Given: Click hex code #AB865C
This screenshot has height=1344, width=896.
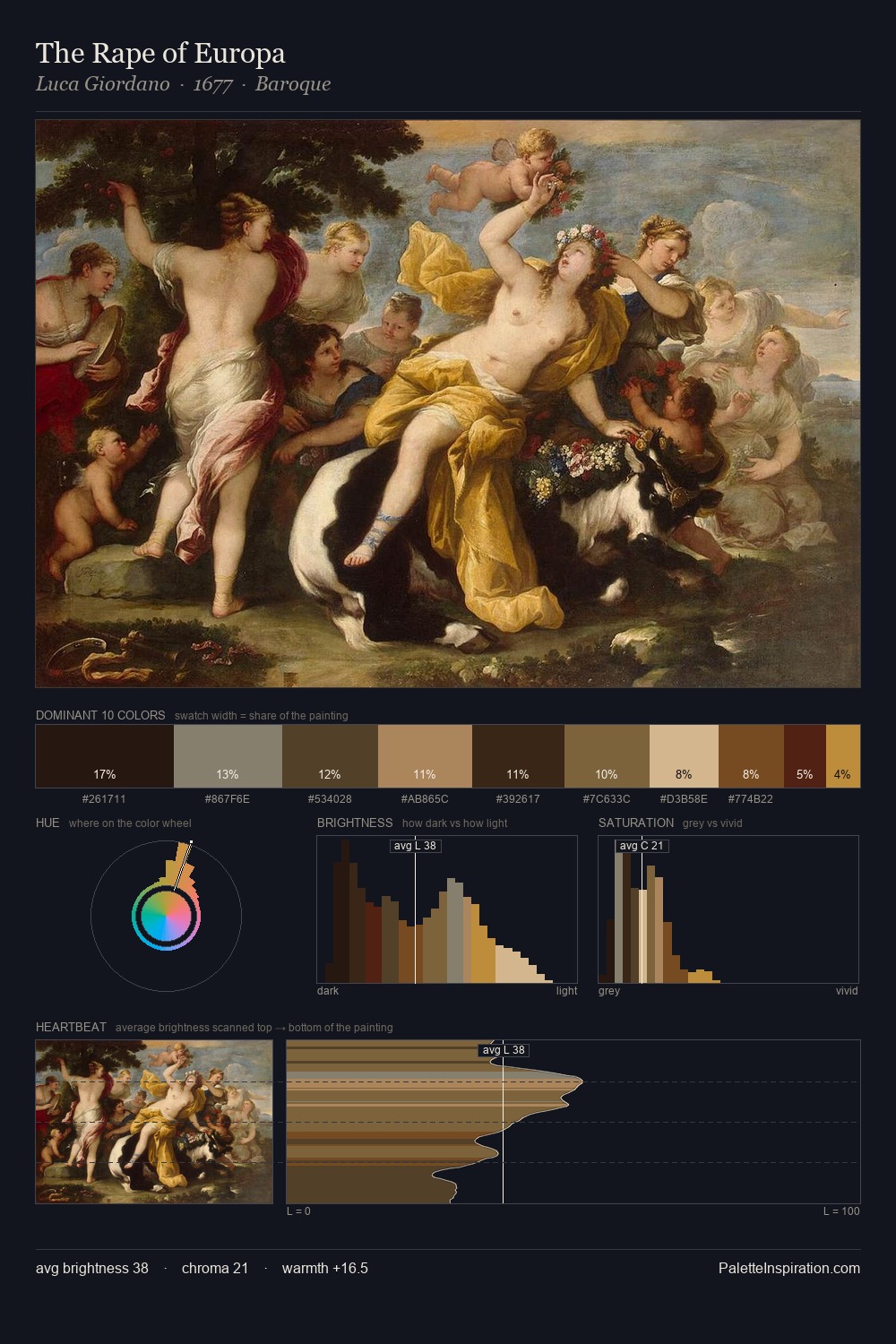Looking at the screenshot, I should click(425, 799).
